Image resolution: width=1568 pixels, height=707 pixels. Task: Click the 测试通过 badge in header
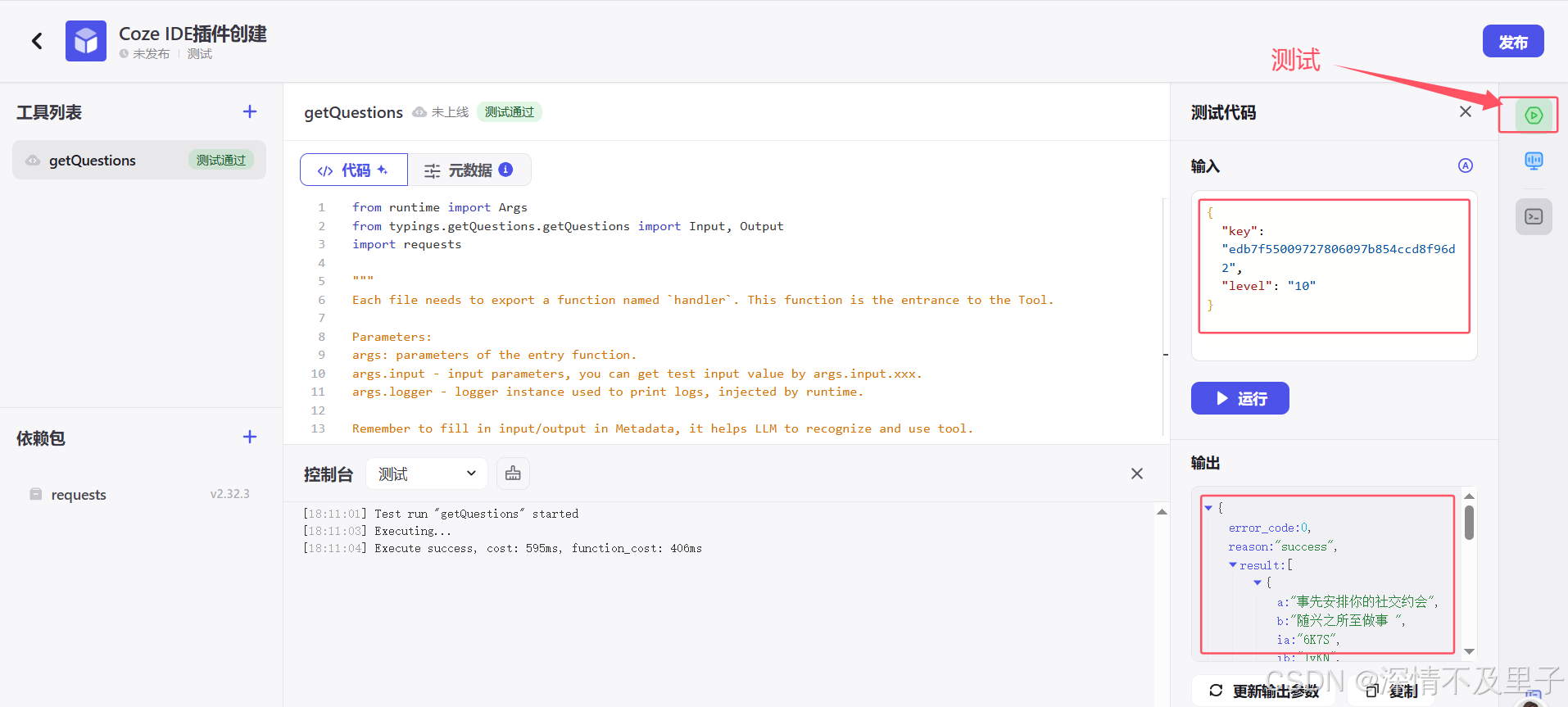(509, 111)
